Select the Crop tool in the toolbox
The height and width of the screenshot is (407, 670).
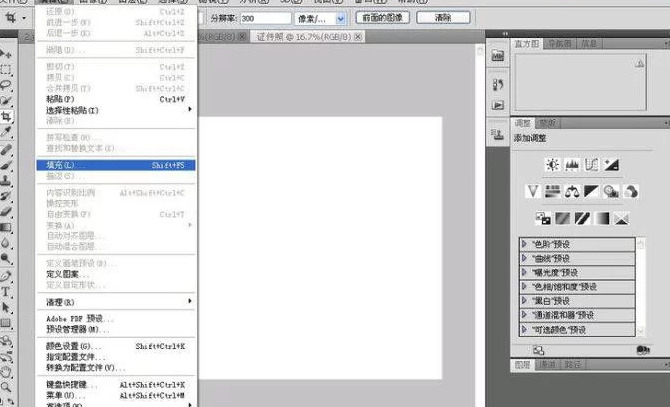[6, 116]
